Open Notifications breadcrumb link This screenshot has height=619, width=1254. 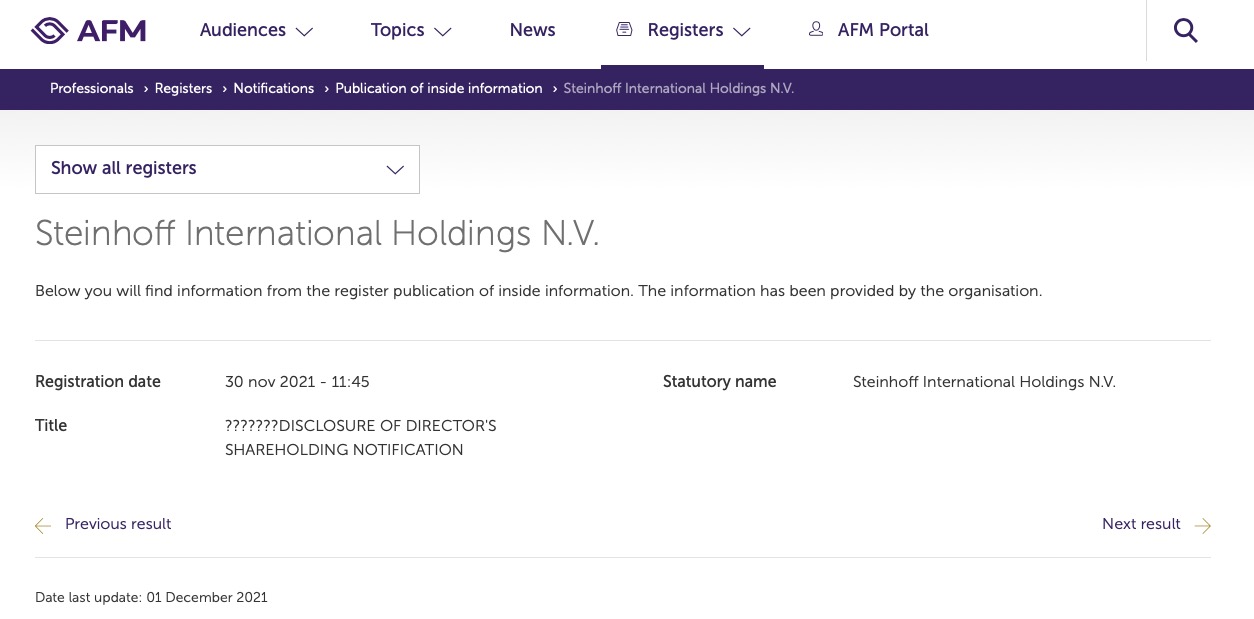click(274, 88)
